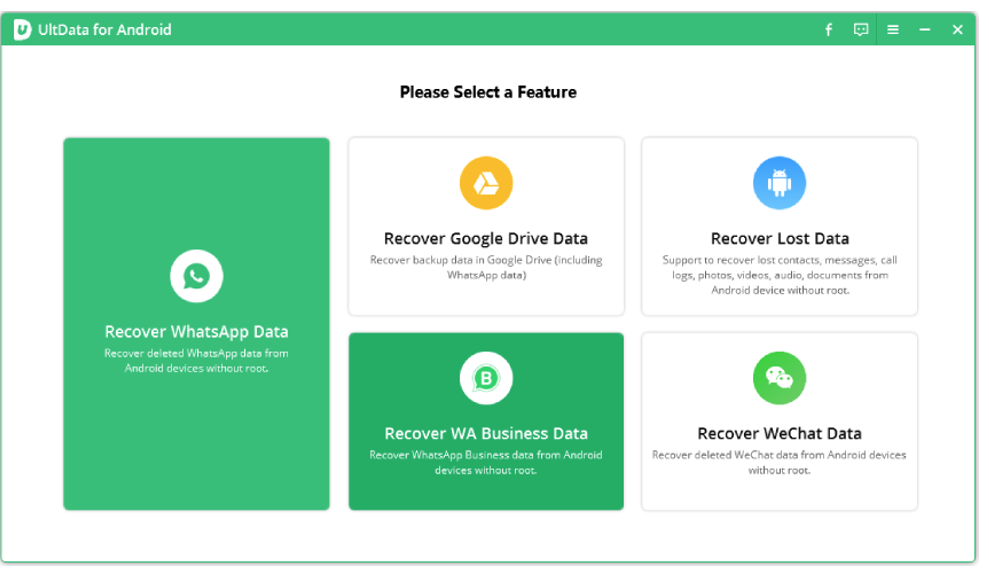Select the Recover WeChat Data title
The image size is (989, 571).
[779, 433]
